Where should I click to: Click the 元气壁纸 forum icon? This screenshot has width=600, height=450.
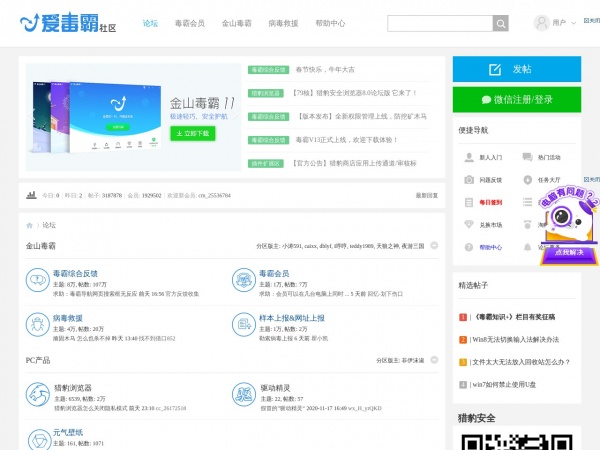[x=39, y=440]
